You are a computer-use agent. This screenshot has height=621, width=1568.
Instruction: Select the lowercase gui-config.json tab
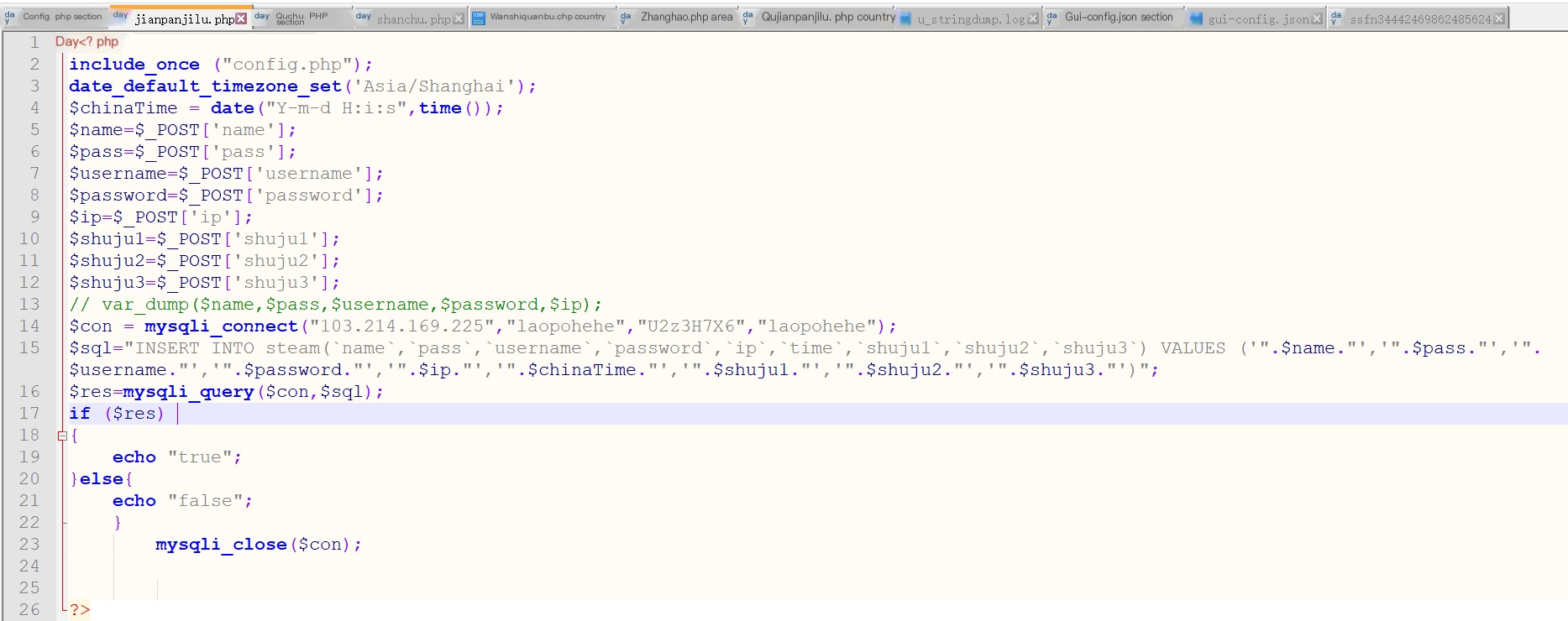(1256, 18)
